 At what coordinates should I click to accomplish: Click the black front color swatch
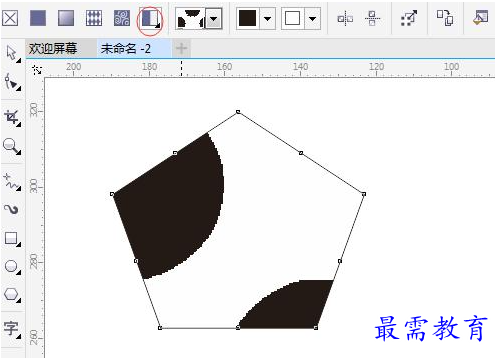(x=248, y=18)
